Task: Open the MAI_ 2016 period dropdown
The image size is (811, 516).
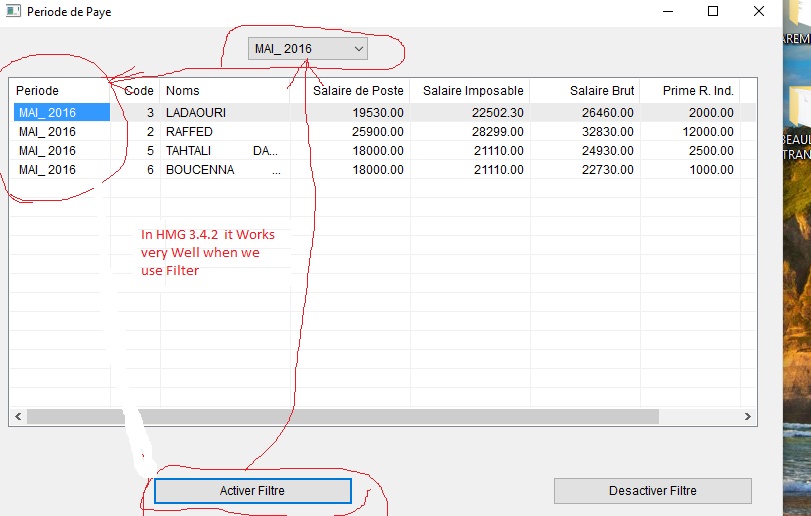Action: point(308,49)
